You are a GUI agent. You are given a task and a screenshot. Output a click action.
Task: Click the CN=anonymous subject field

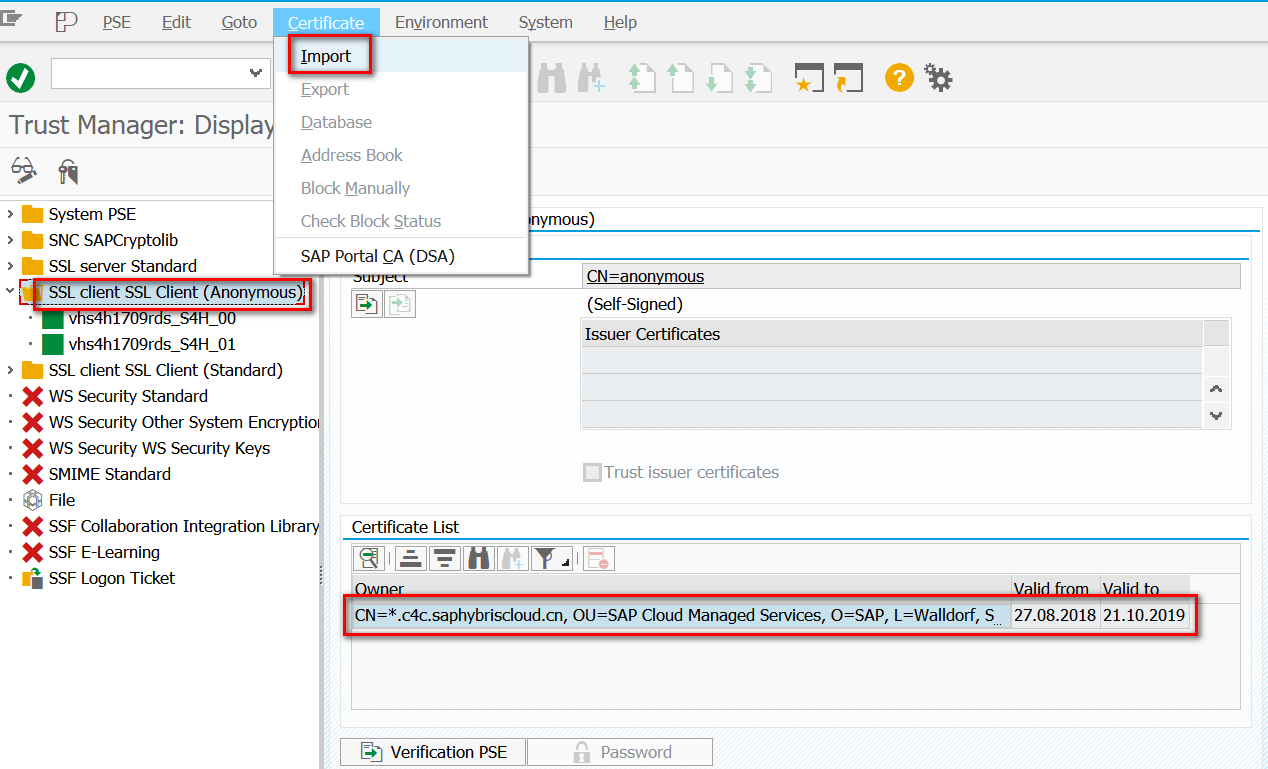pyautogui.click(x=911, y=276)
